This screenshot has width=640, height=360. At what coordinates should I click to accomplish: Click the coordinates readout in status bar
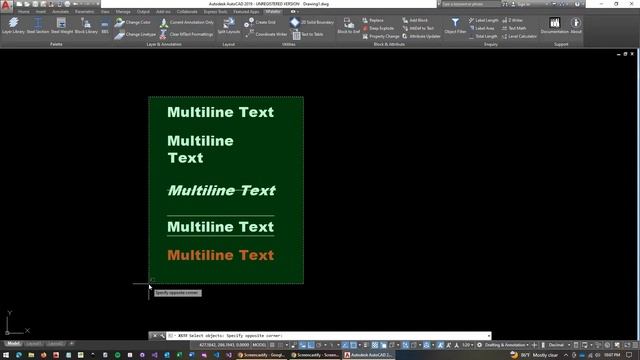[224, 345]
